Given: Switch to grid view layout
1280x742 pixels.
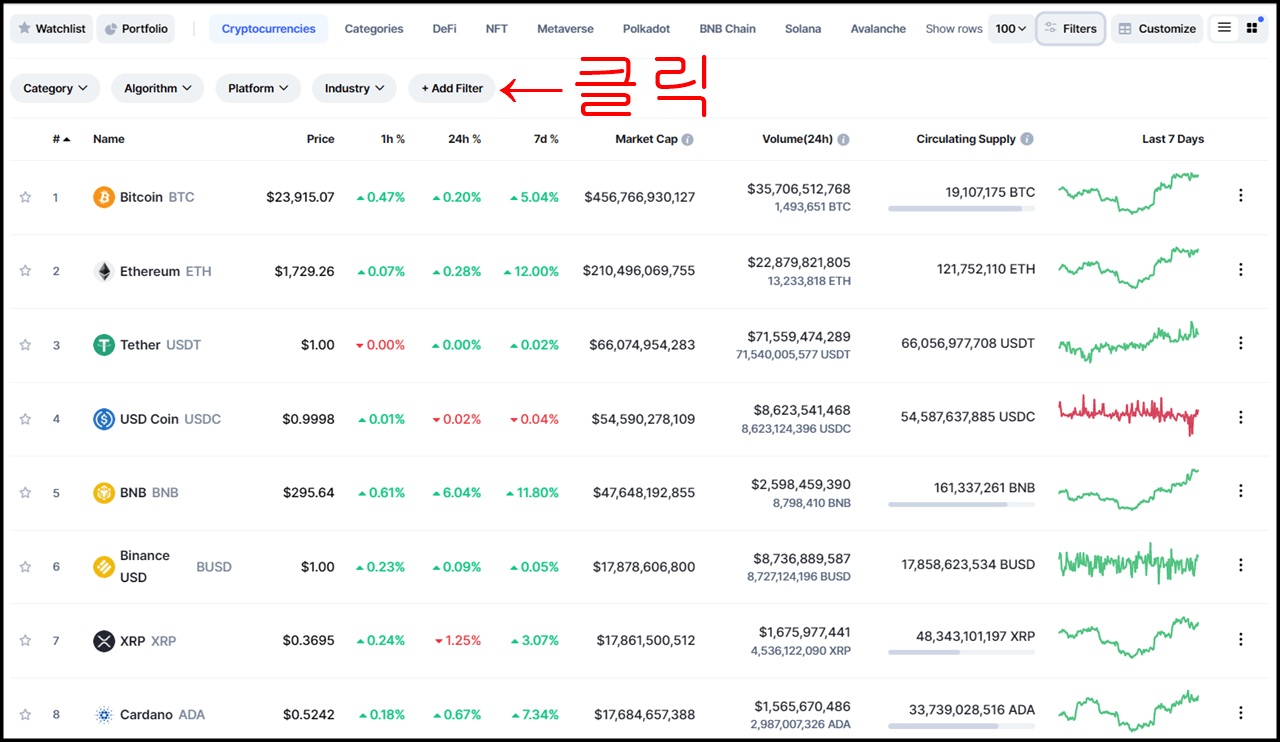Looking at the screenshot, I should (x=1252, y=28).
